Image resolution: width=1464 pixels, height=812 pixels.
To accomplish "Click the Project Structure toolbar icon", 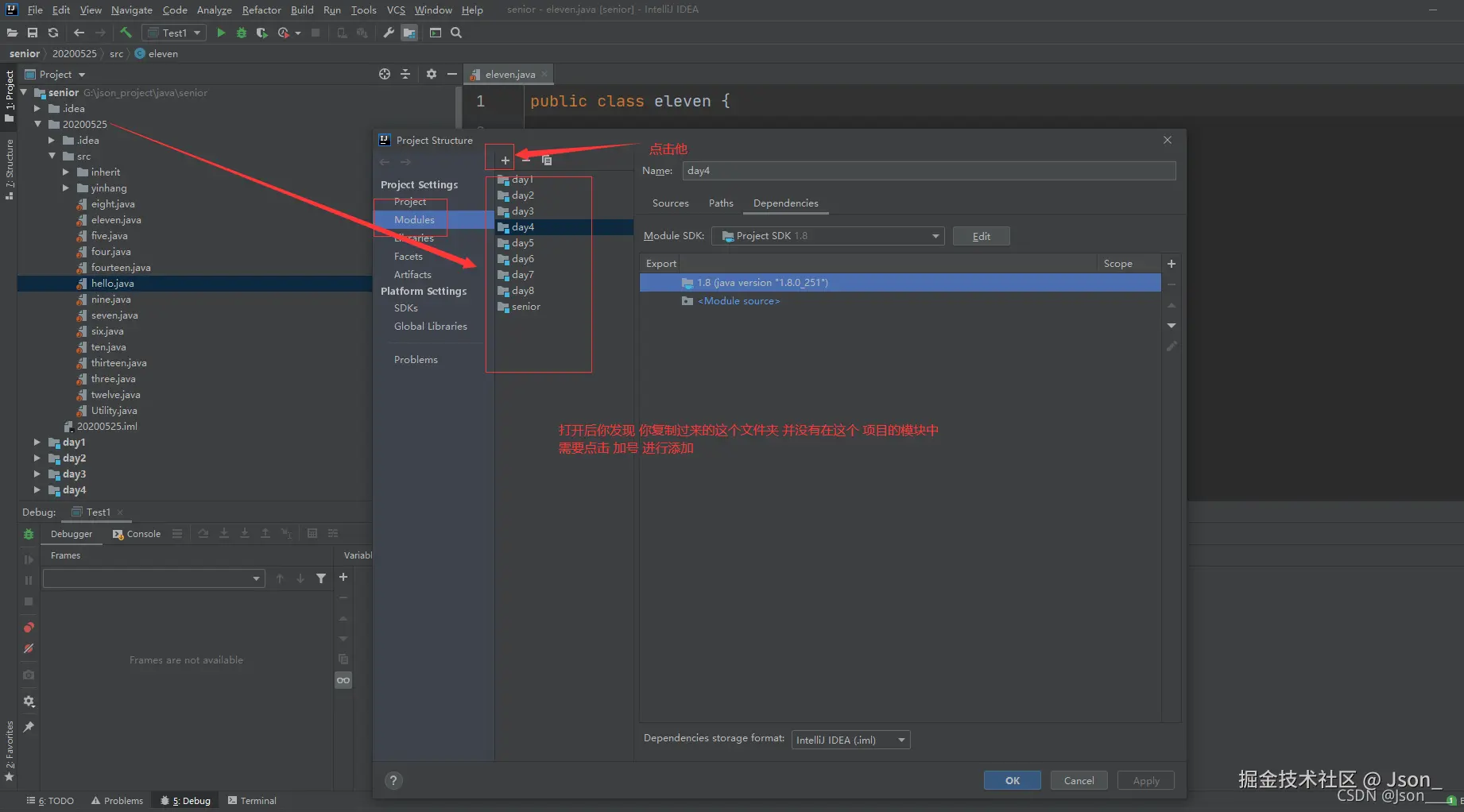I will [x=409, y=33].
